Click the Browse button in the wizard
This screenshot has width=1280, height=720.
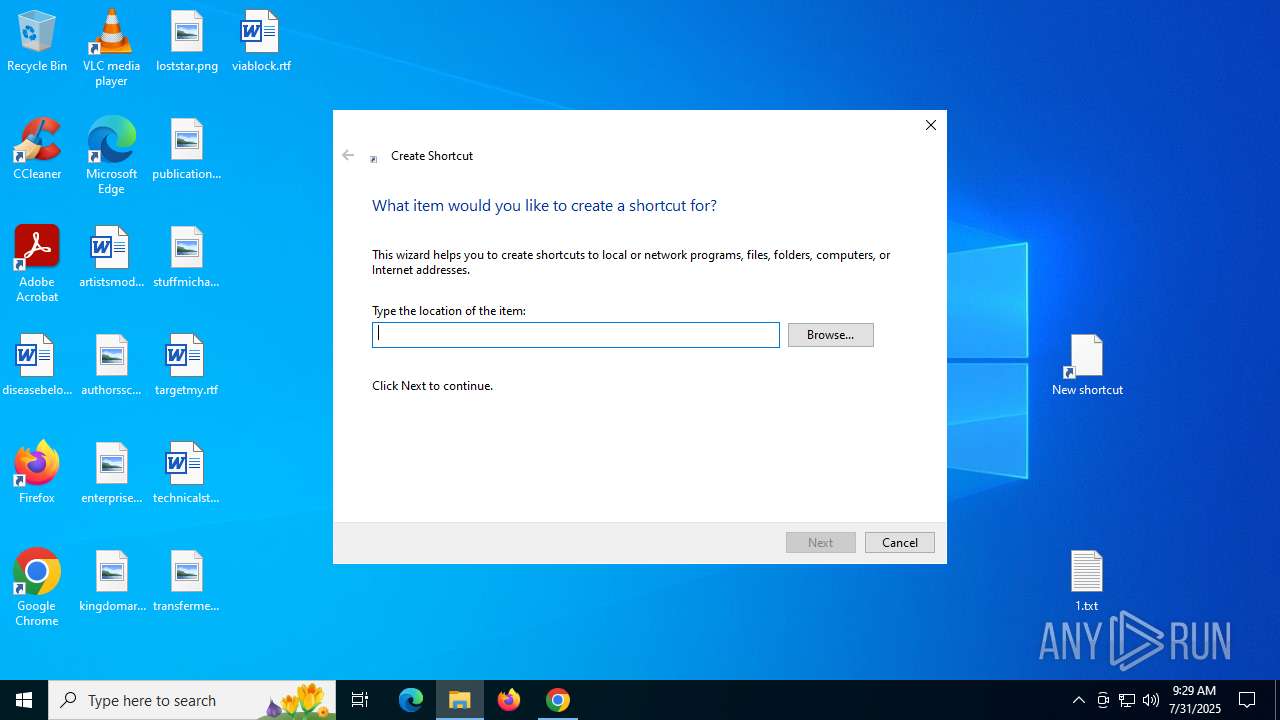coord(830,335)
